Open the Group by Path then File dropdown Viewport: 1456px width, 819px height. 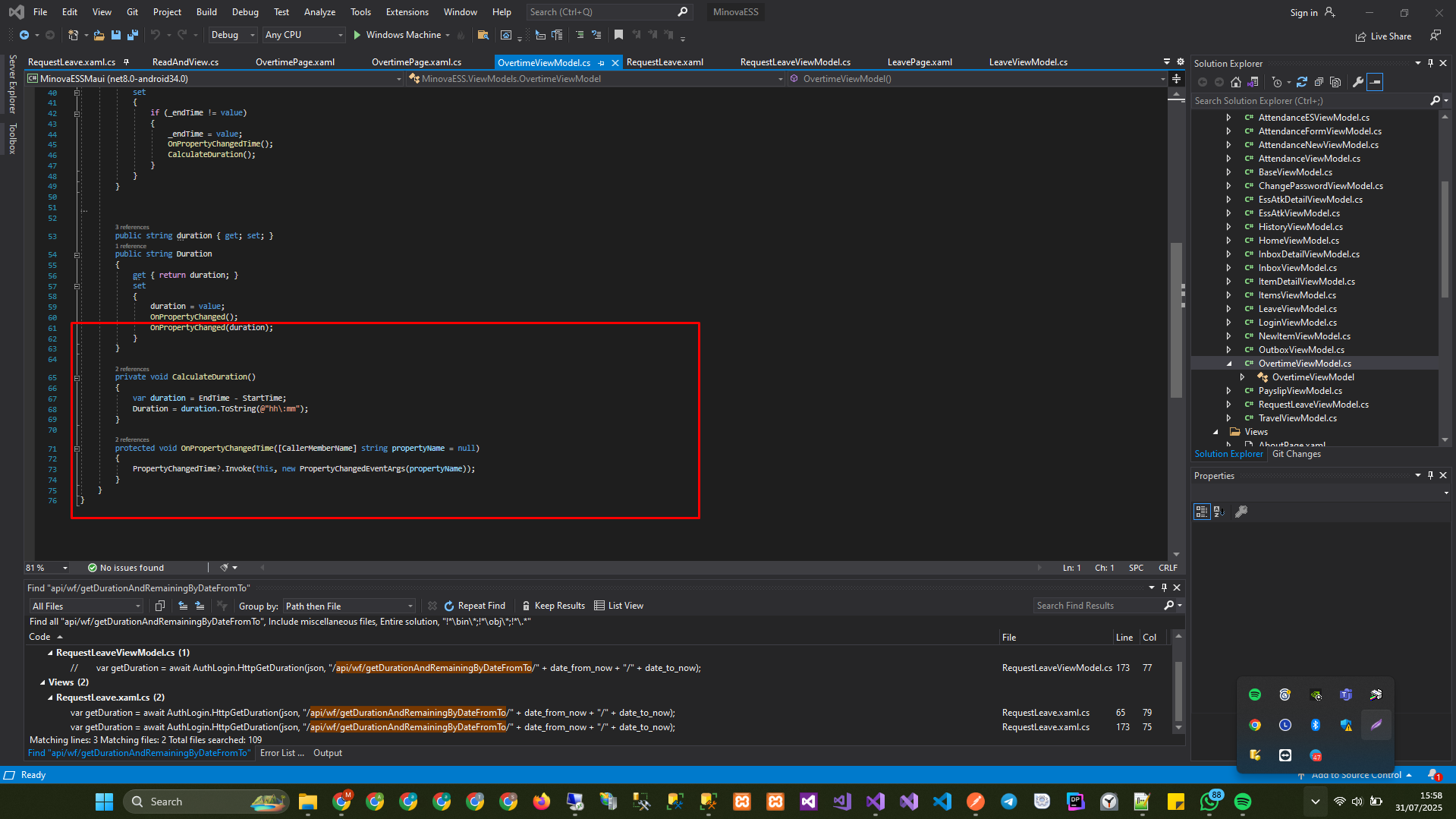point(350,606)
